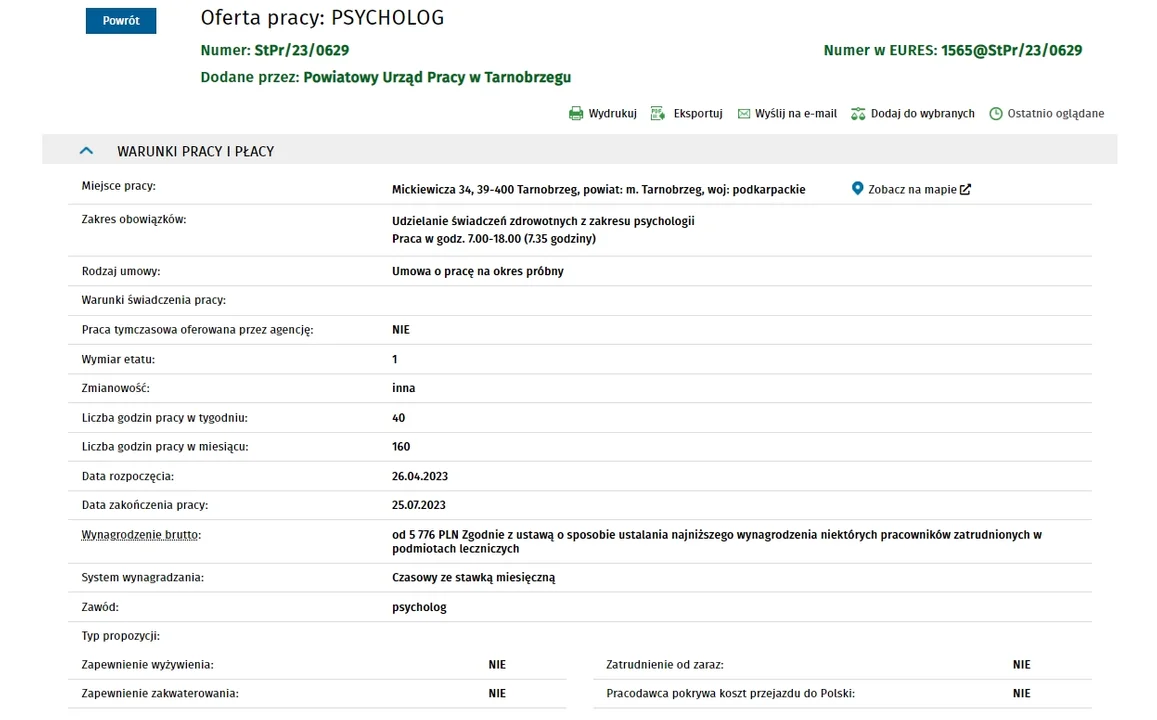Click NIE value for Zatrudnienie od zaraz

pos(1021,665)
